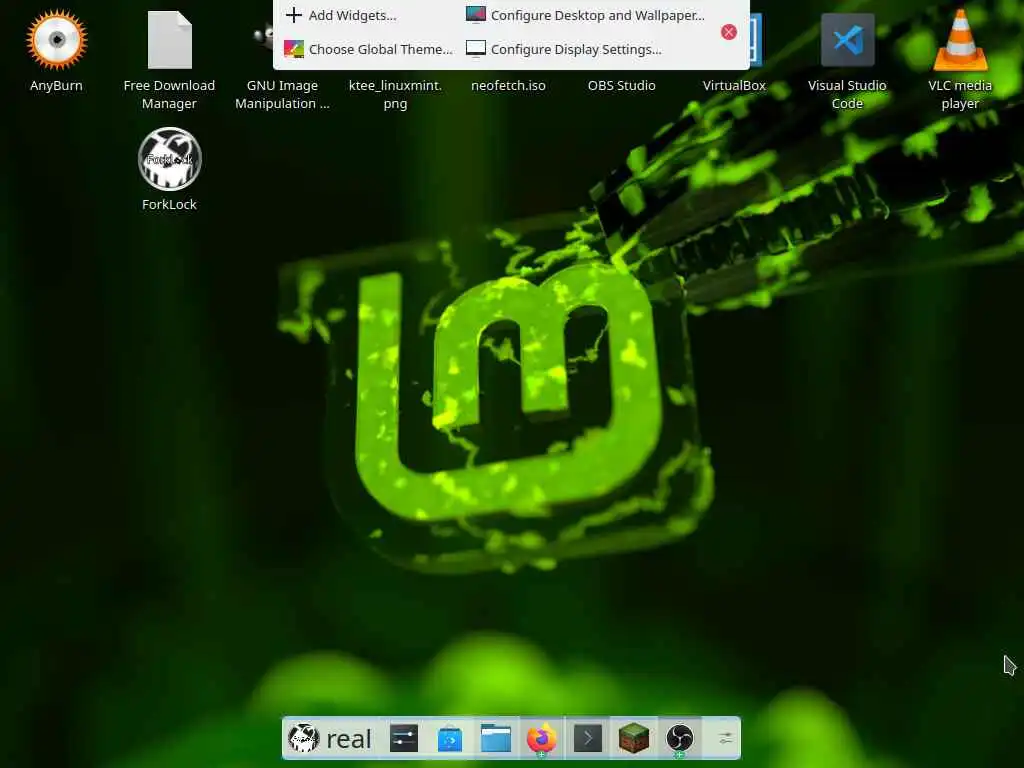Open the 'real' application launcher in the panel
Screen dimensions: 1024x768
pos(330,739)
